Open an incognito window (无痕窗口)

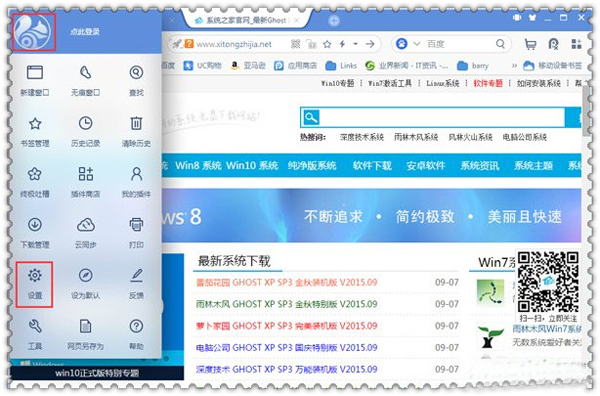pyautogui.click(x=85, y=81)
